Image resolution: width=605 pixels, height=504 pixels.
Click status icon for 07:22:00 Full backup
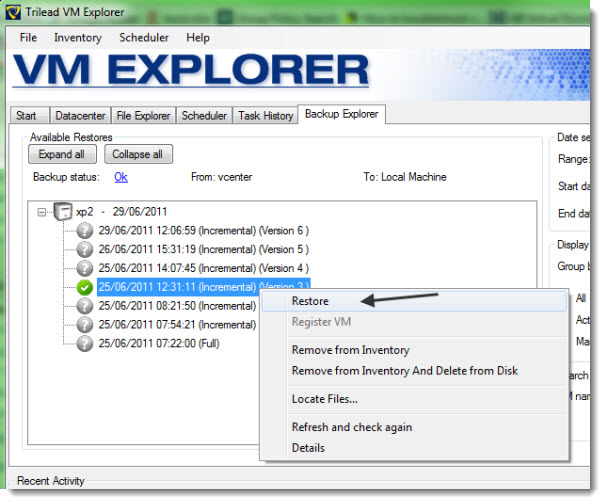click(84, 343)
